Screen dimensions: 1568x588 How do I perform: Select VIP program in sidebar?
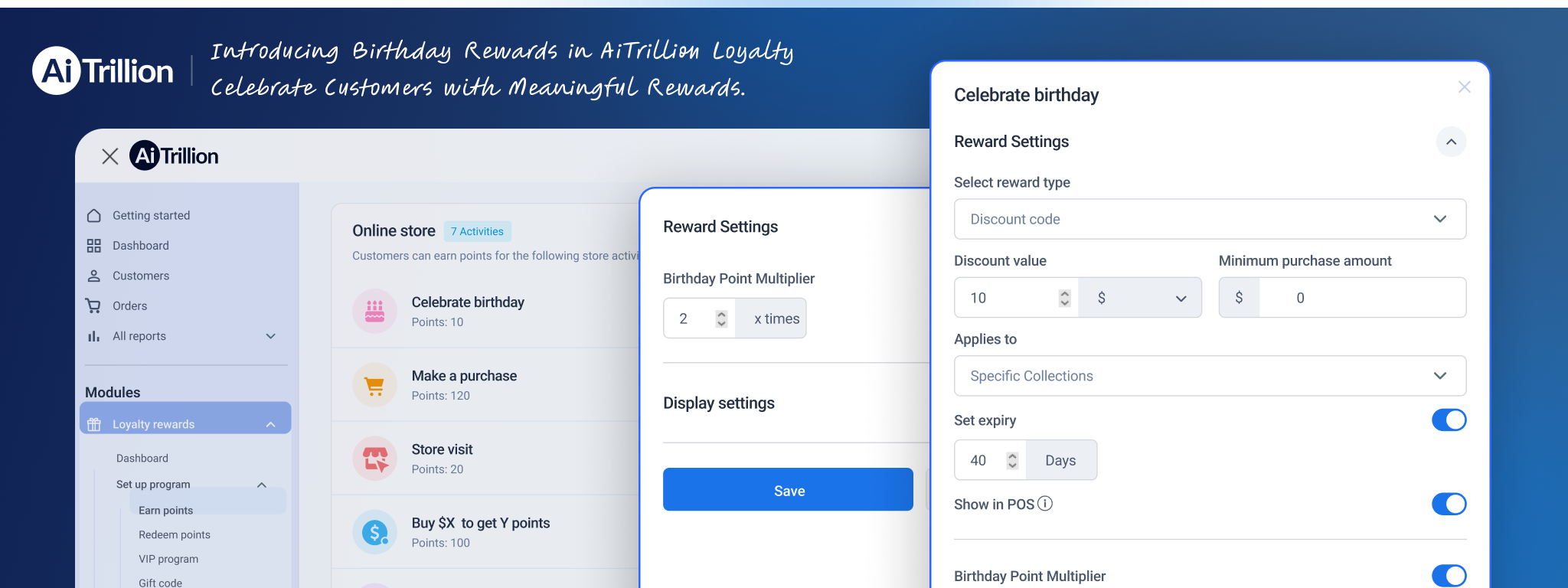(168, 560)
